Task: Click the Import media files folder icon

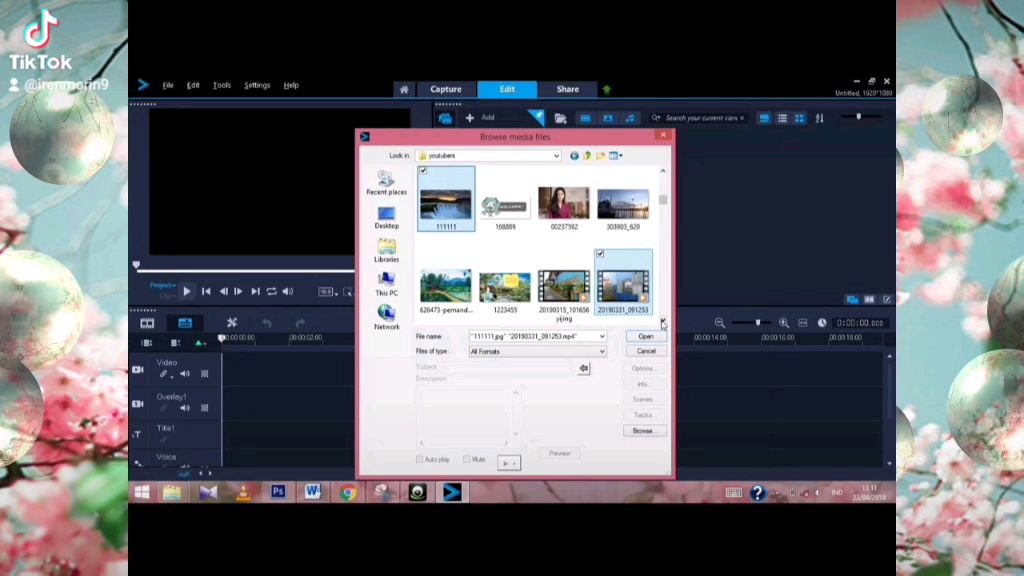Action: [x=560, y=118]
